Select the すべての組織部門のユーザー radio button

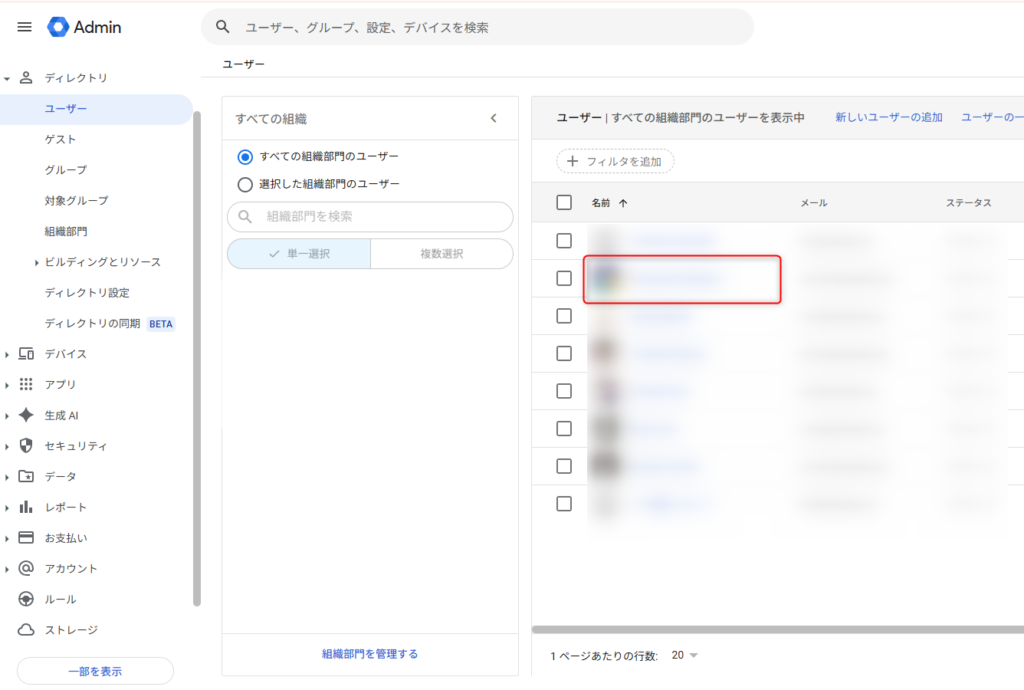(245, 157)
